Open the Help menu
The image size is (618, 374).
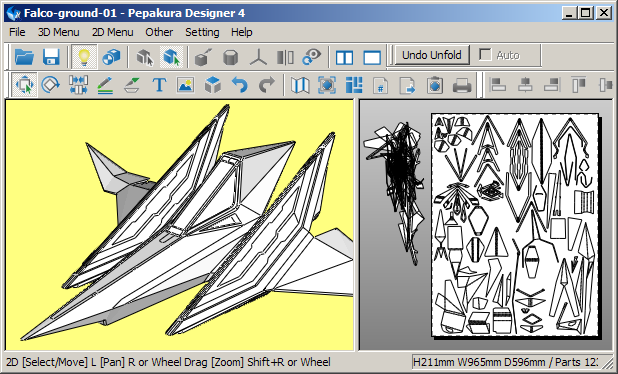(x=241, y=32)
